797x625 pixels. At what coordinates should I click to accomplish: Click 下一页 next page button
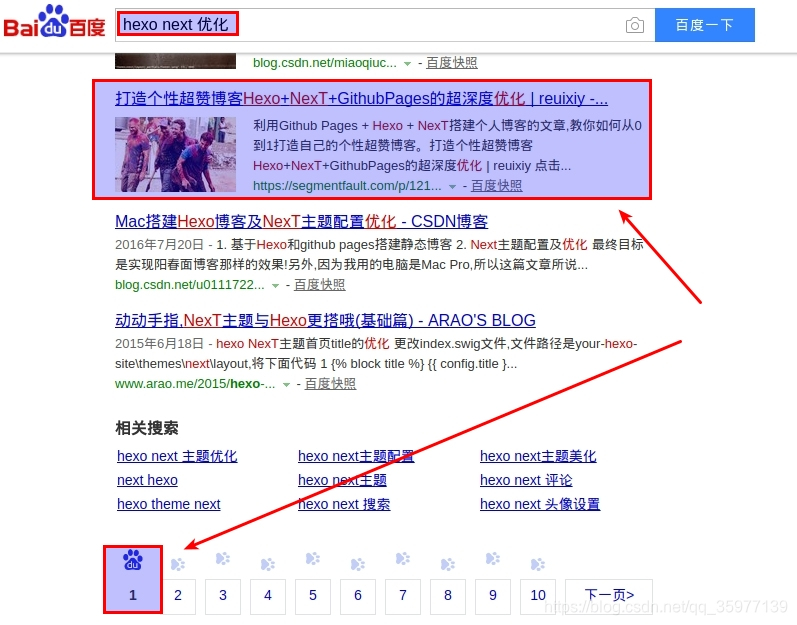point(609,597)
